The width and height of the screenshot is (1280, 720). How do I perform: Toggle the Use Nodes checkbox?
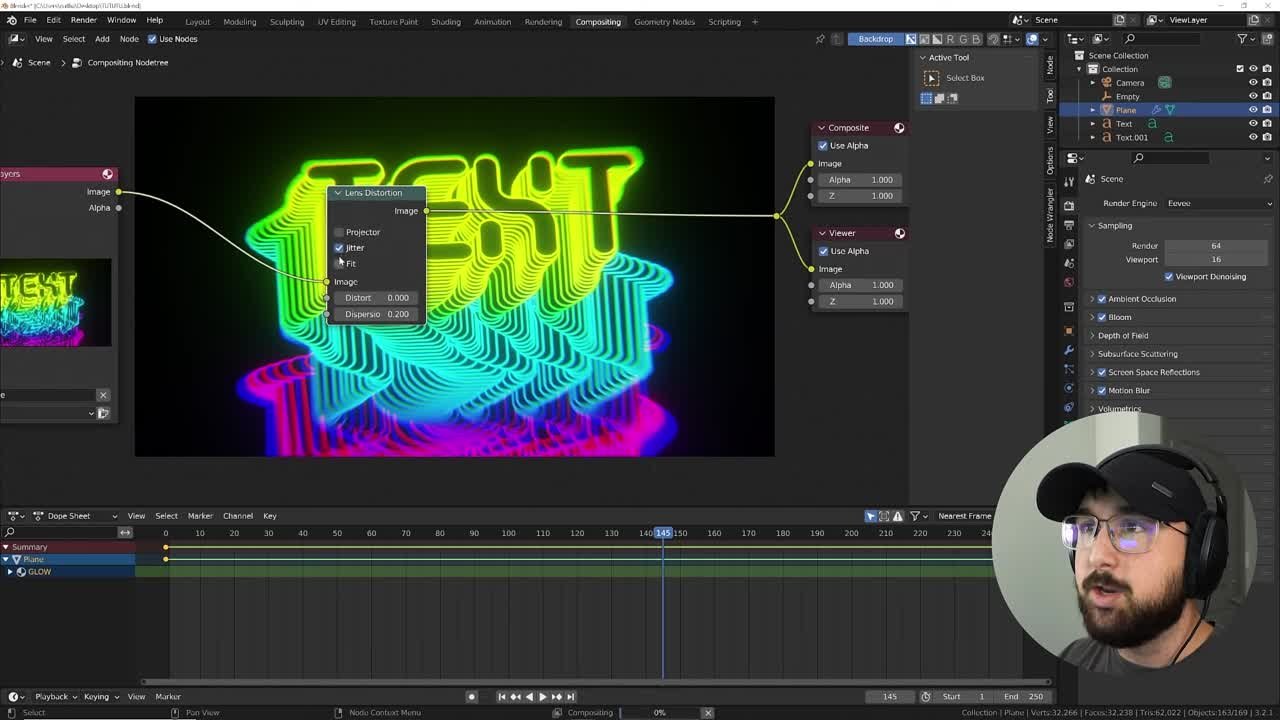pos(150,39)
